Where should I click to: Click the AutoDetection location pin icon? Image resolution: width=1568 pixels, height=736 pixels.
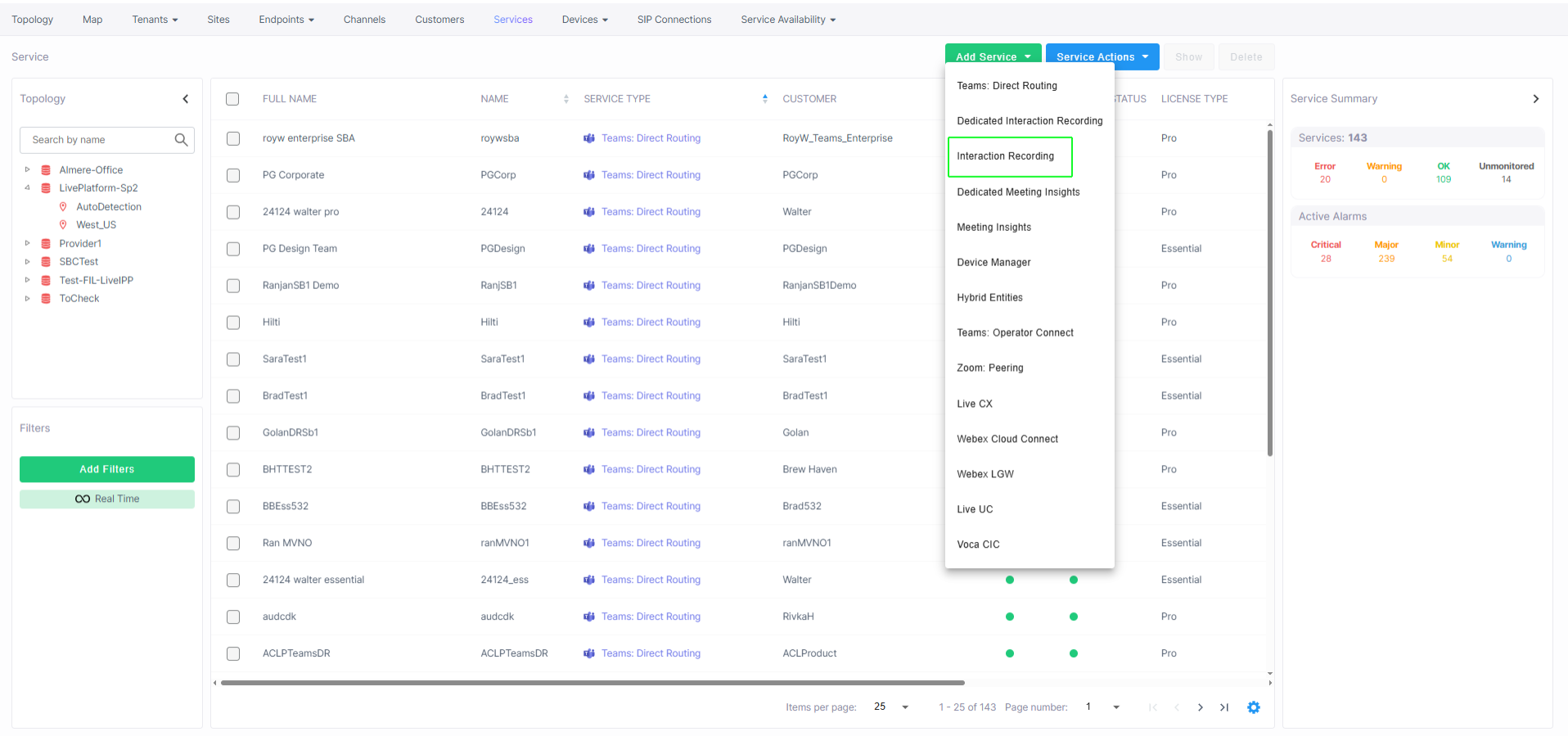(63, 207)
